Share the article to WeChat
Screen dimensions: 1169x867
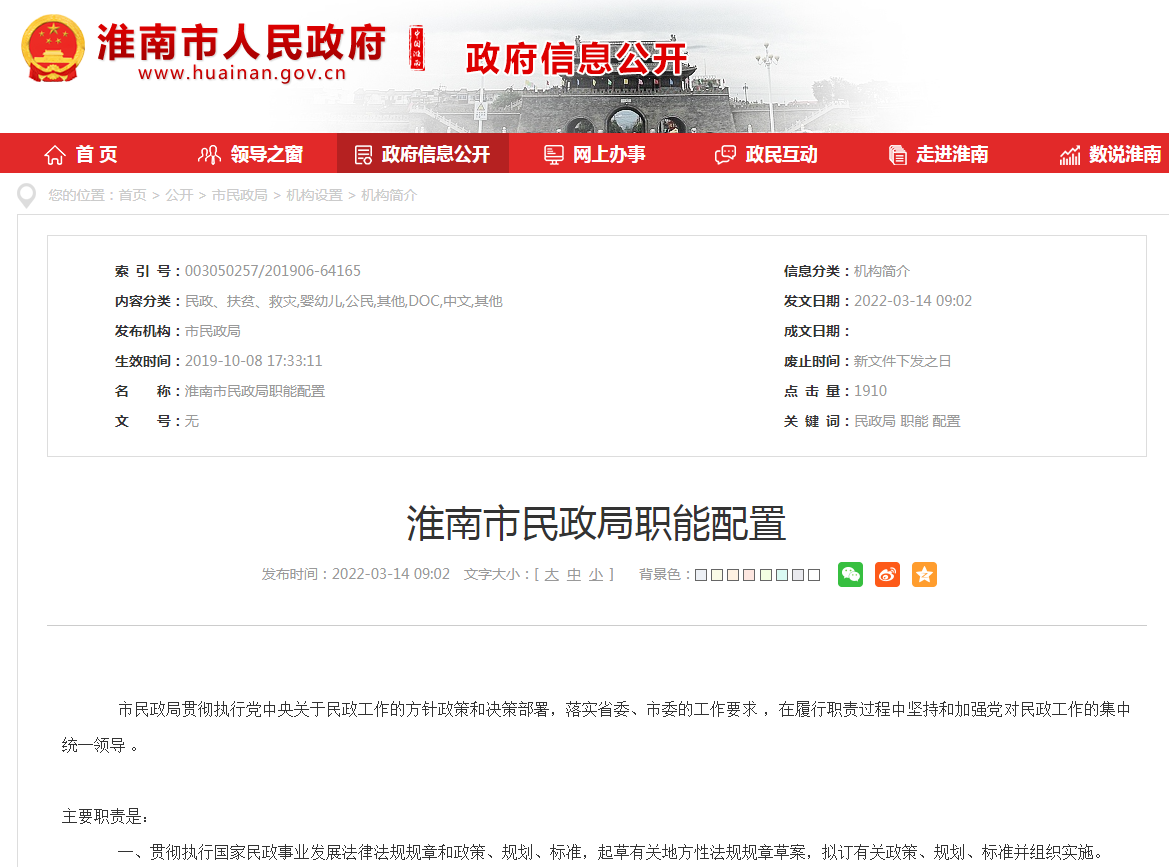(x=850, y=574)
